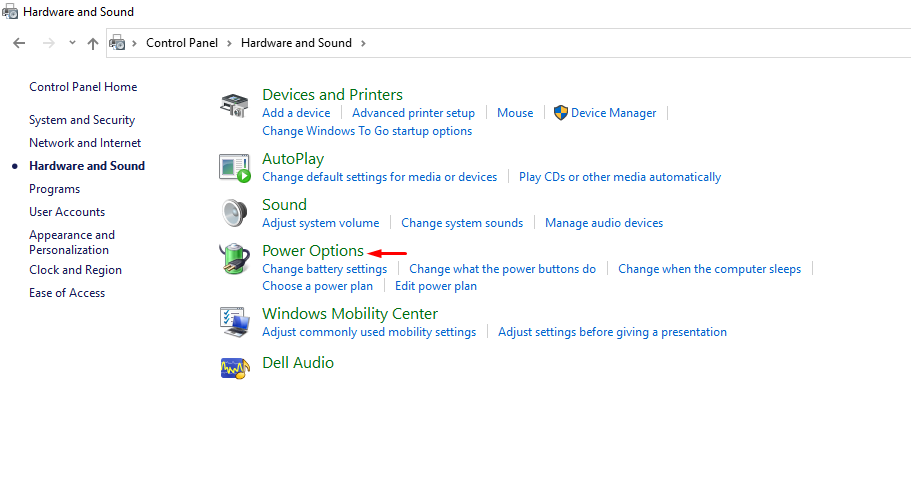Click Edit power plan link
Screen dimensions: 911x491
(x=436, y=286)
